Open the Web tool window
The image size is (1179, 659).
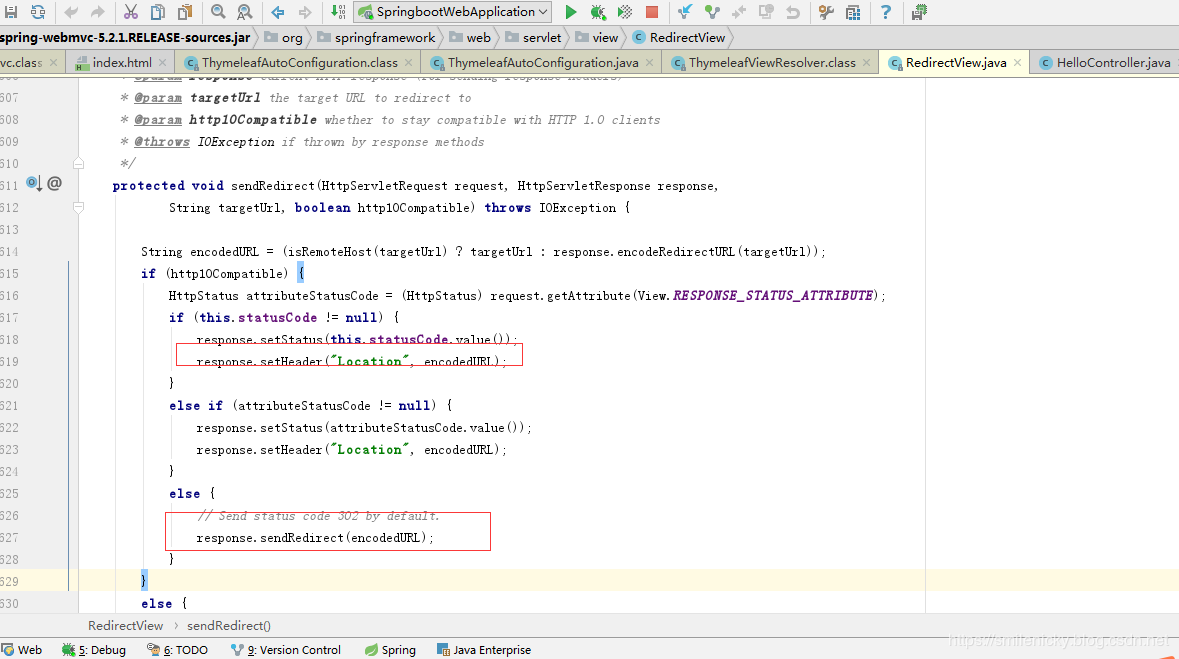point(22,650)
